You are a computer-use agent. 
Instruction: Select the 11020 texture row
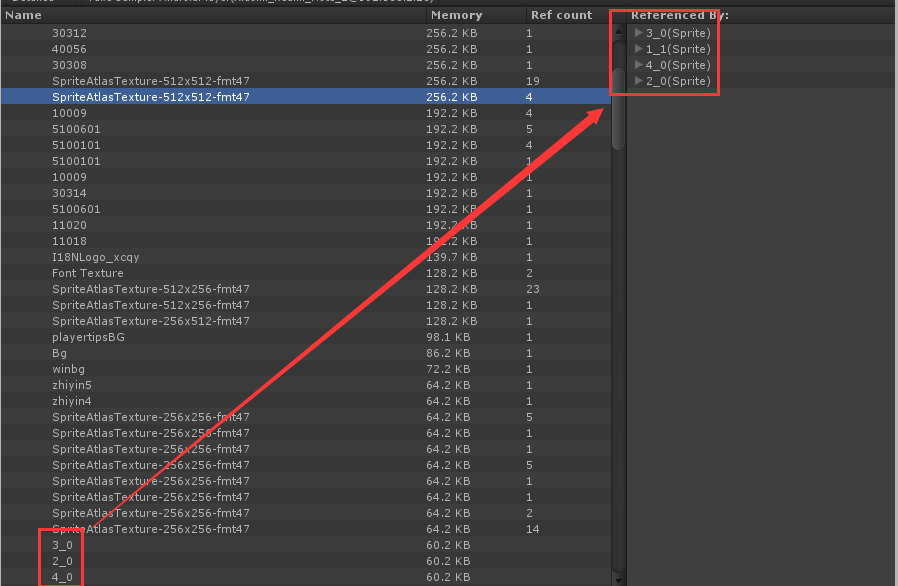tap(306, 226)
